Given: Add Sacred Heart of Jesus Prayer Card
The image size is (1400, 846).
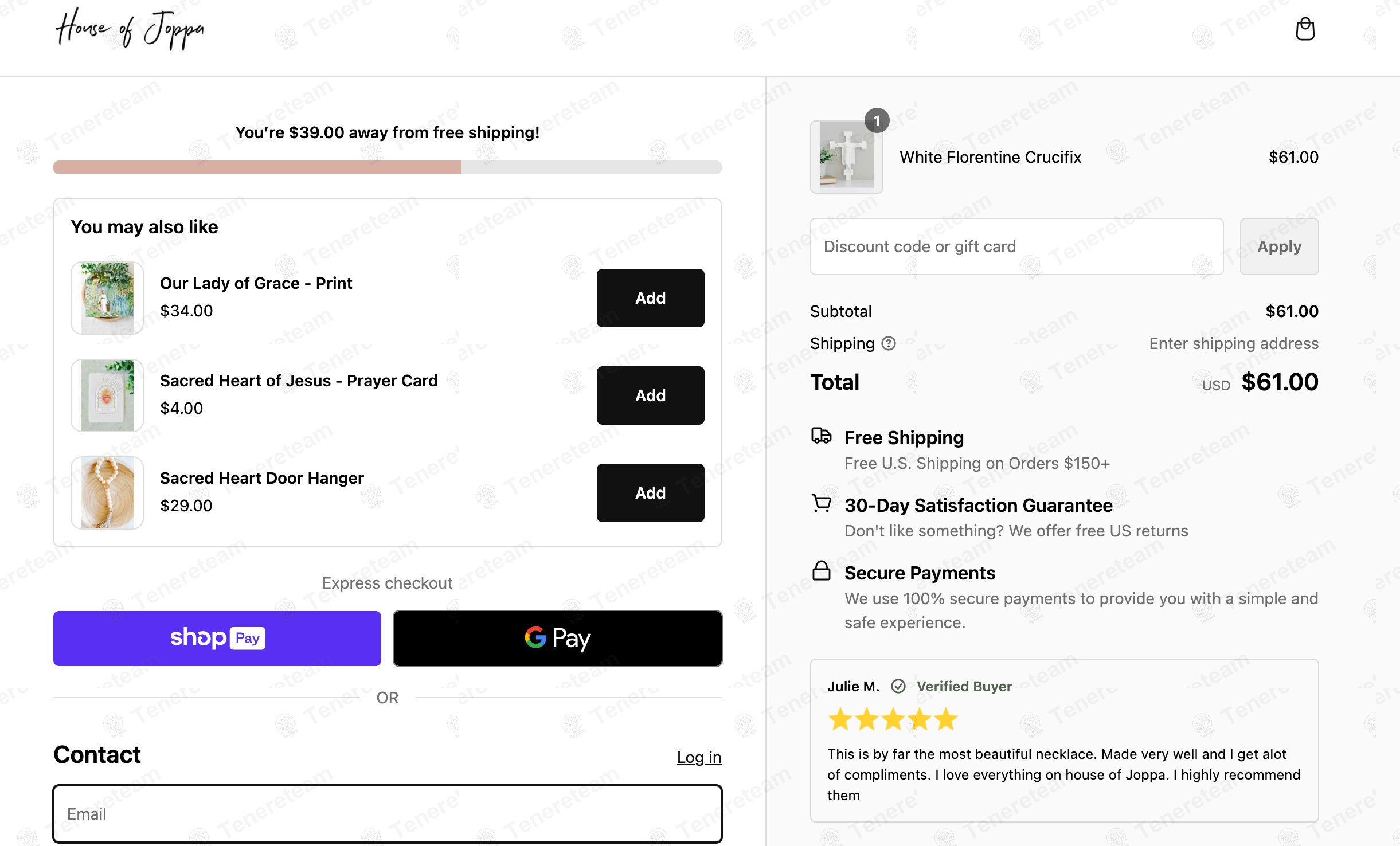Looking at the screenshot, I should (650, 395).
